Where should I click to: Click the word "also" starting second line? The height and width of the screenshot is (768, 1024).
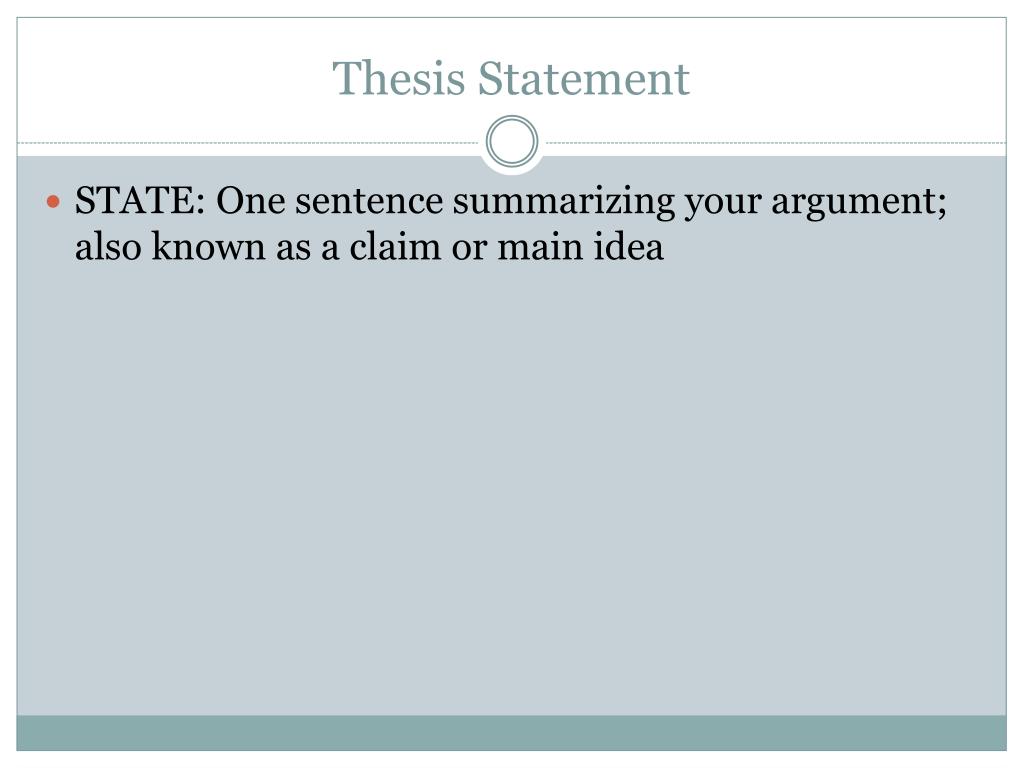108,247
